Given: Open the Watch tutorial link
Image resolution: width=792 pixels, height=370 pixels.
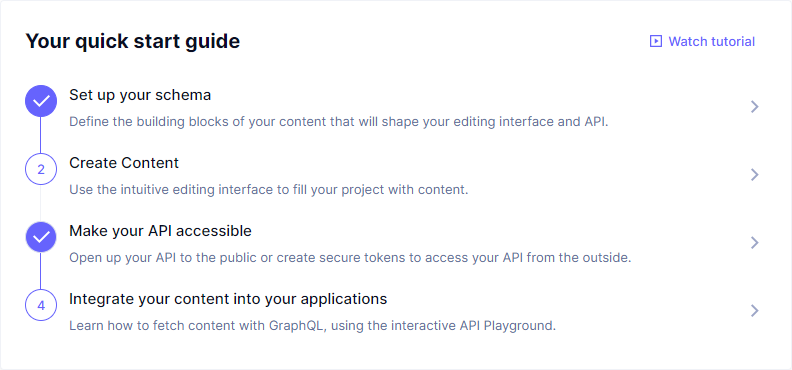Looking at the screenshot, I should pos(702,41).
